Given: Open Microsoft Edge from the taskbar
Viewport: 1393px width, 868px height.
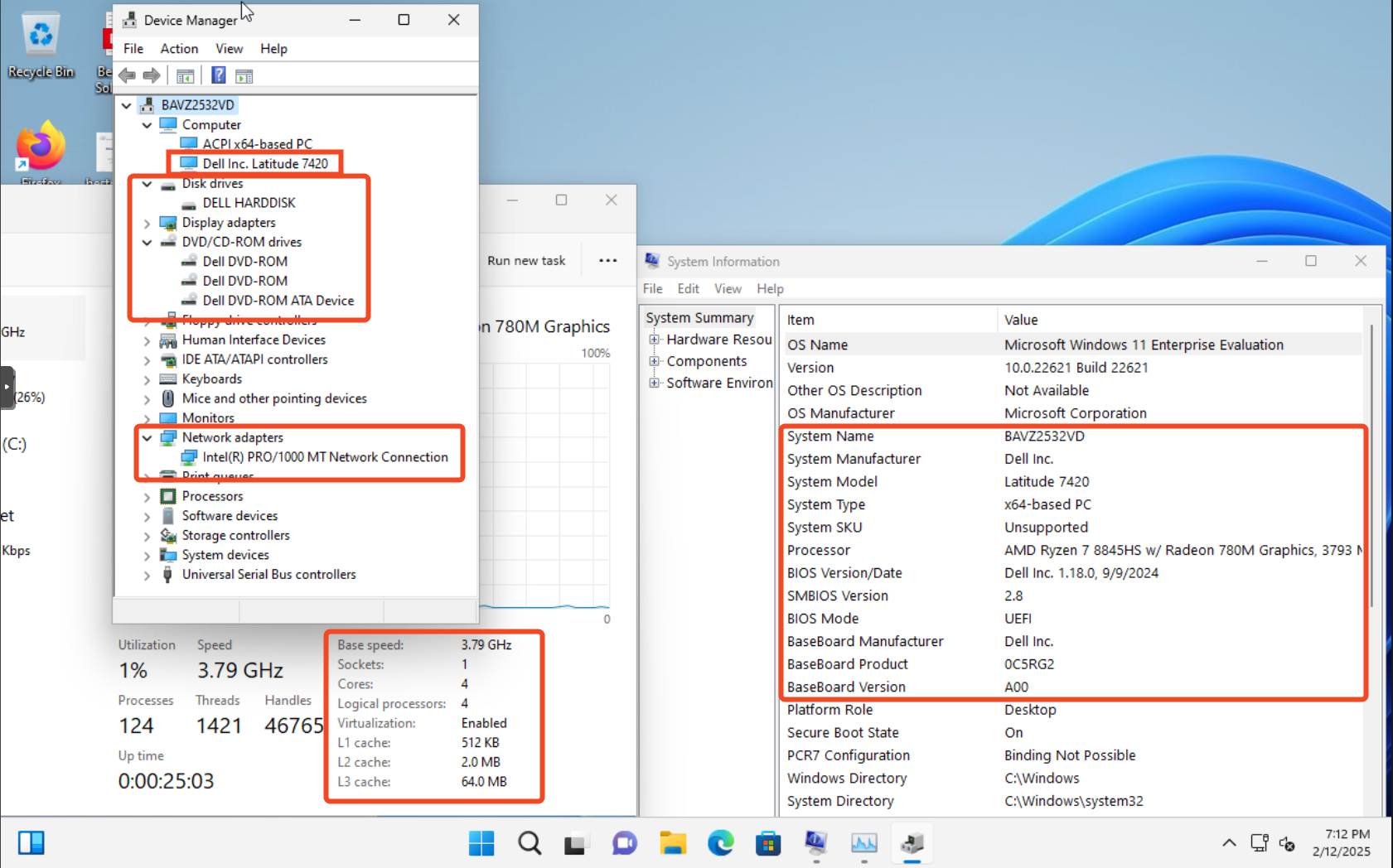Looking at the screenshot, I should [720, 843].
